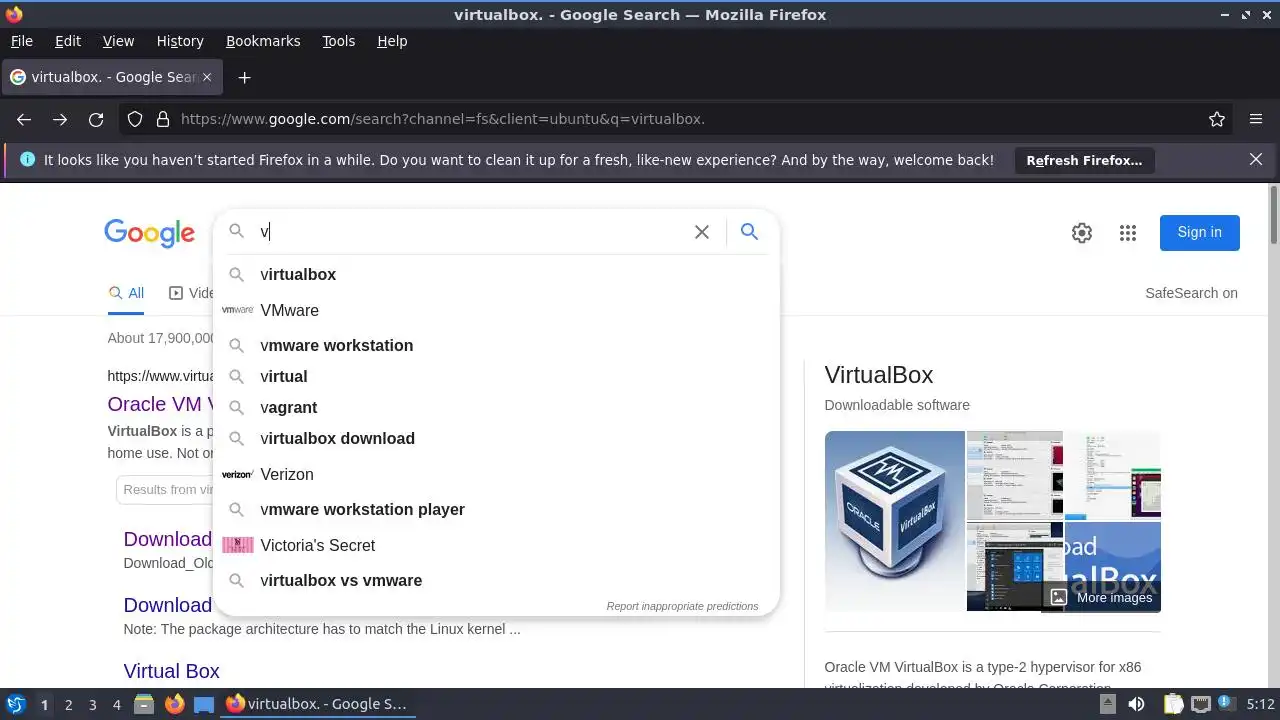1280x720 pixels.
Task: Open the site security padlock
Action: pyautogui.click(x=162, y=119)
